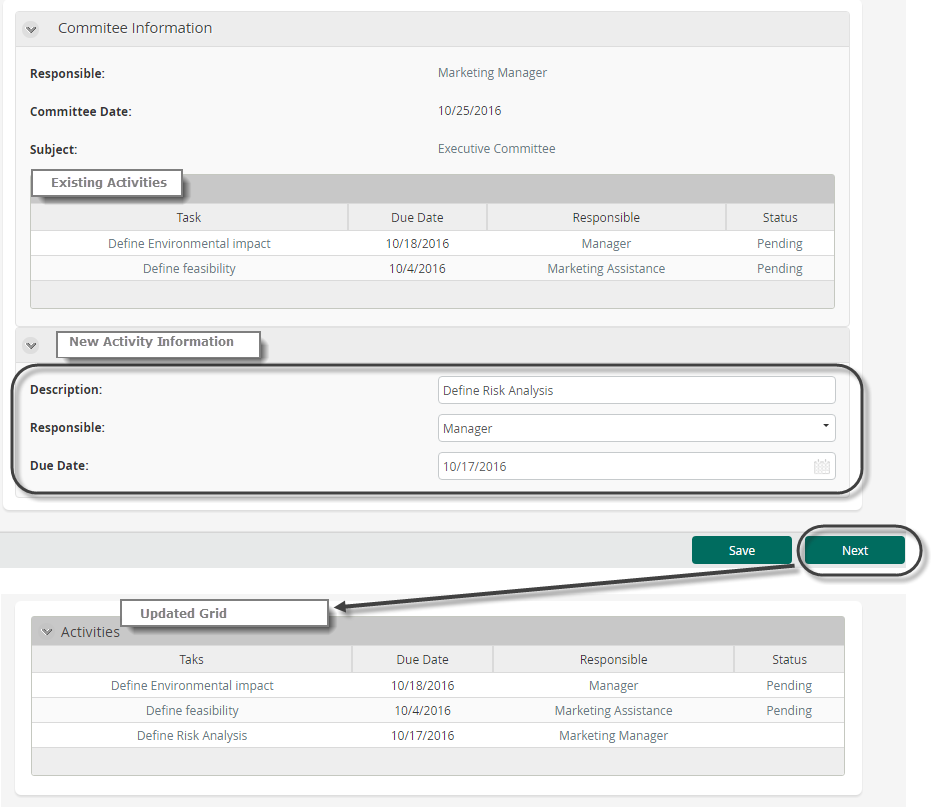Click Status column header in existing activities
The width and height of the screenshot is (937, 807).
(x=779, y=217)
